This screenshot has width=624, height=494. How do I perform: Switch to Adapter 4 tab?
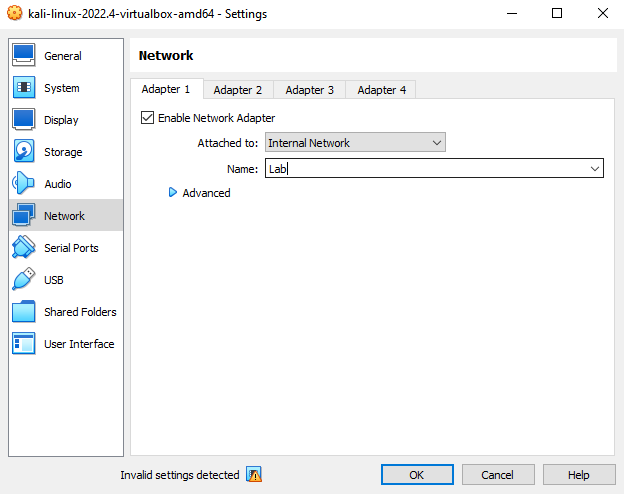pos(382,90)
